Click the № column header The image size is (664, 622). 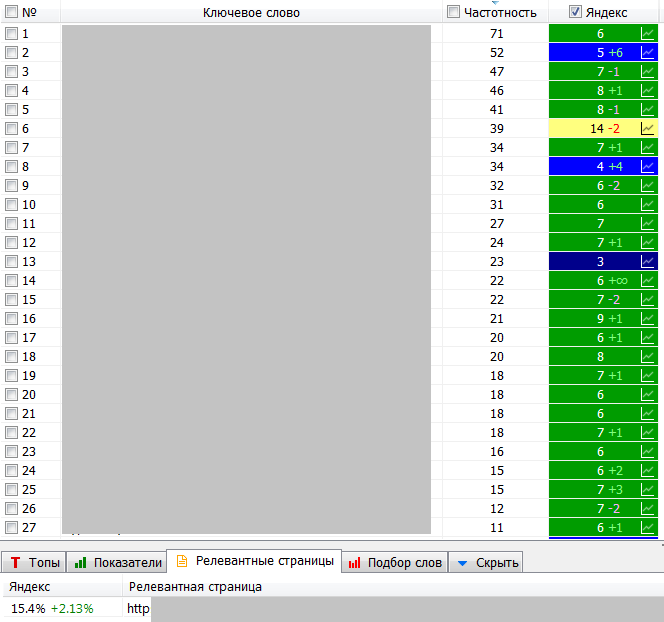[29, 12]
